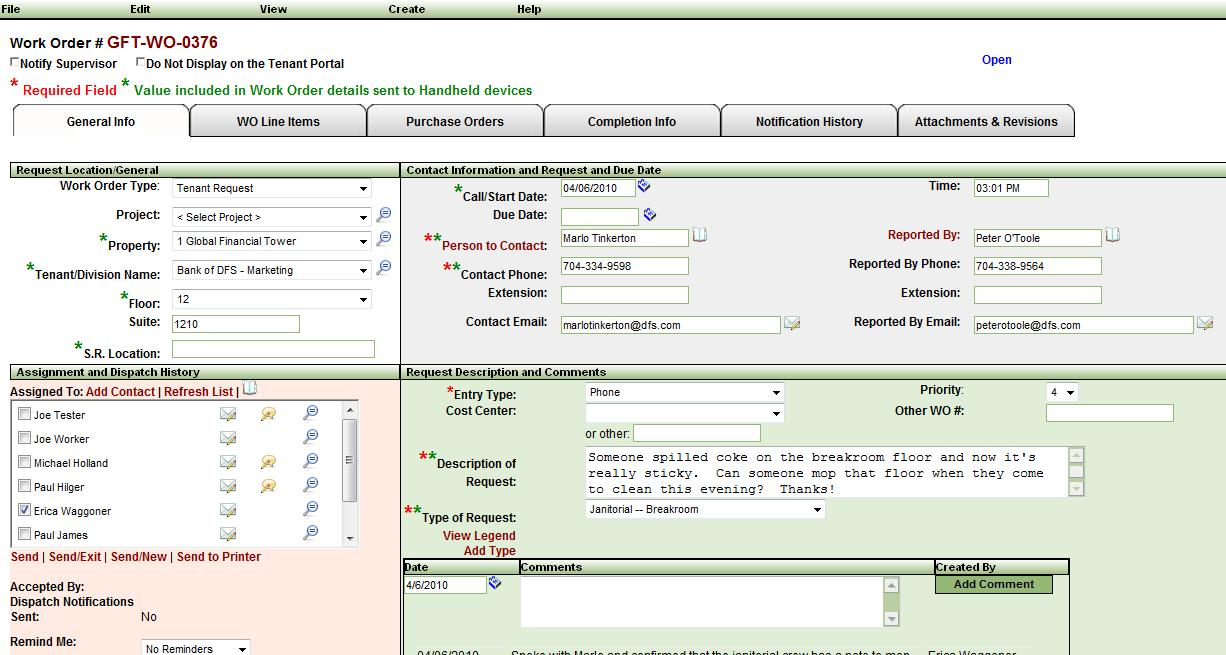Open the Type of Request dropdown
This screenshot has width=1226, height=655.
(x=705, y=509)
